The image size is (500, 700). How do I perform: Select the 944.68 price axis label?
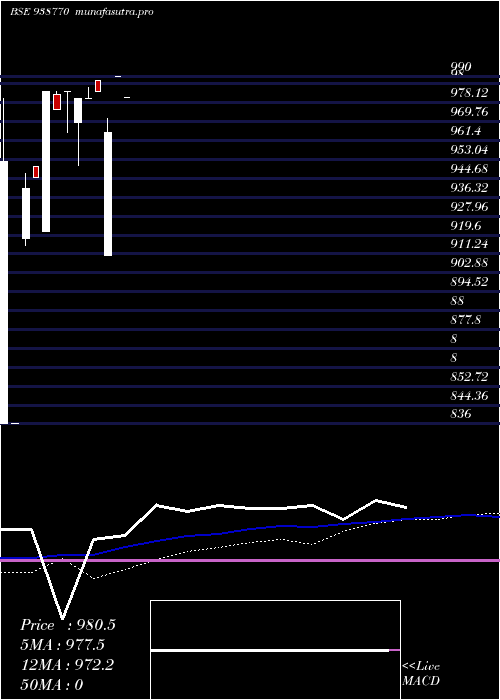pos(469,169)
